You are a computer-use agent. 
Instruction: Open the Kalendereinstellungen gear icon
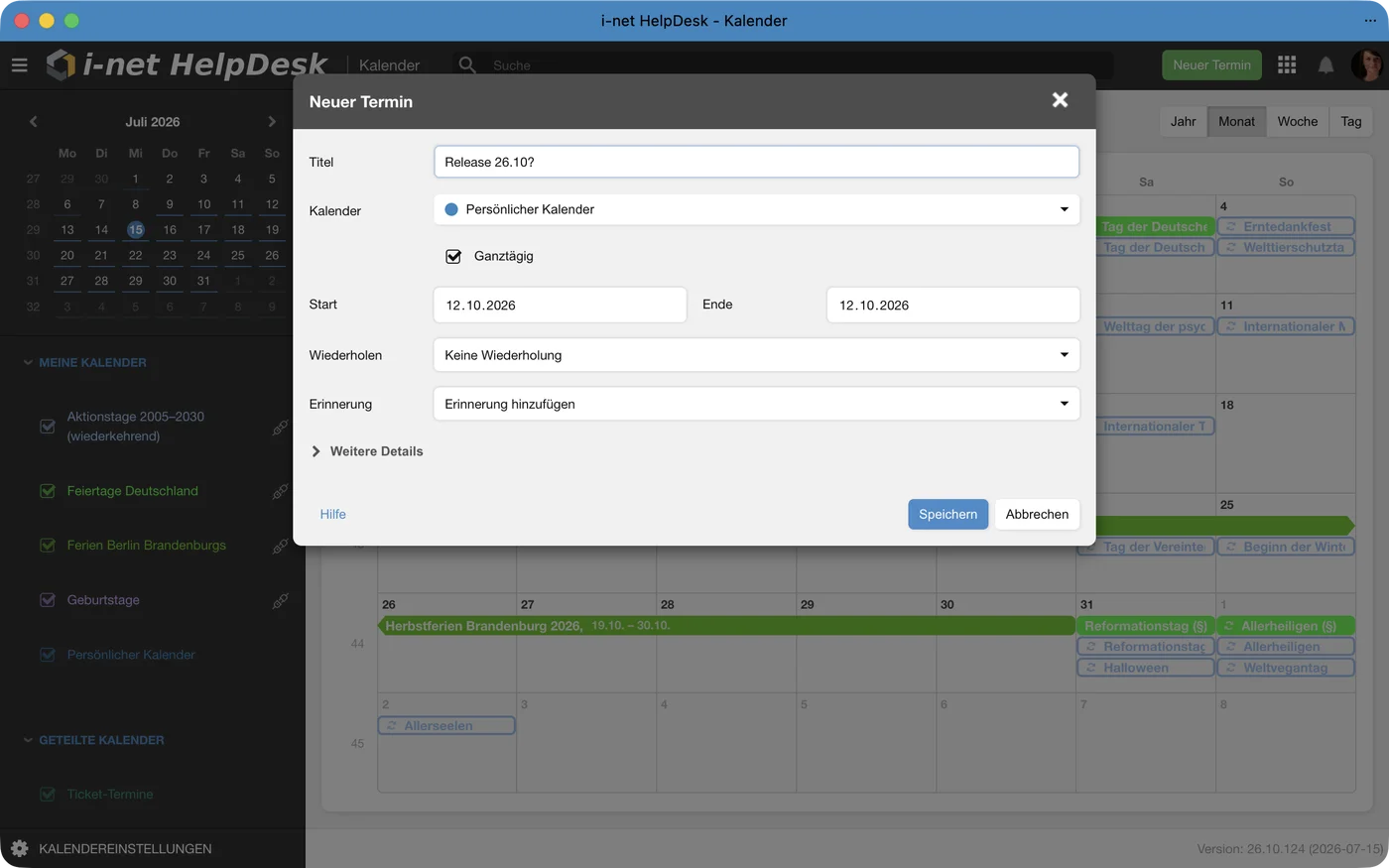point(19,849)
